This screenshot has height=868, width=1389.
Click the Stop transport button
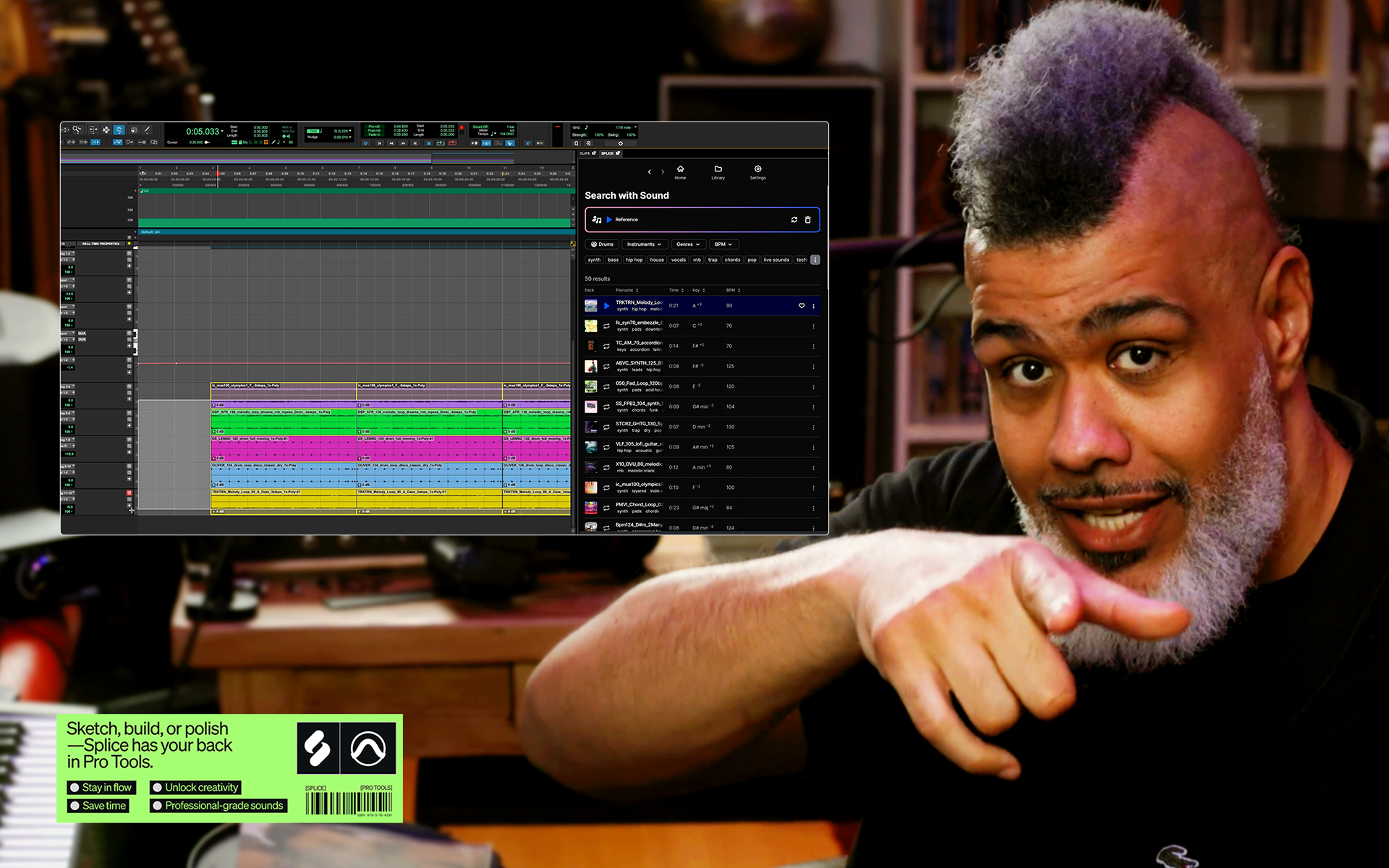point(428,143)
